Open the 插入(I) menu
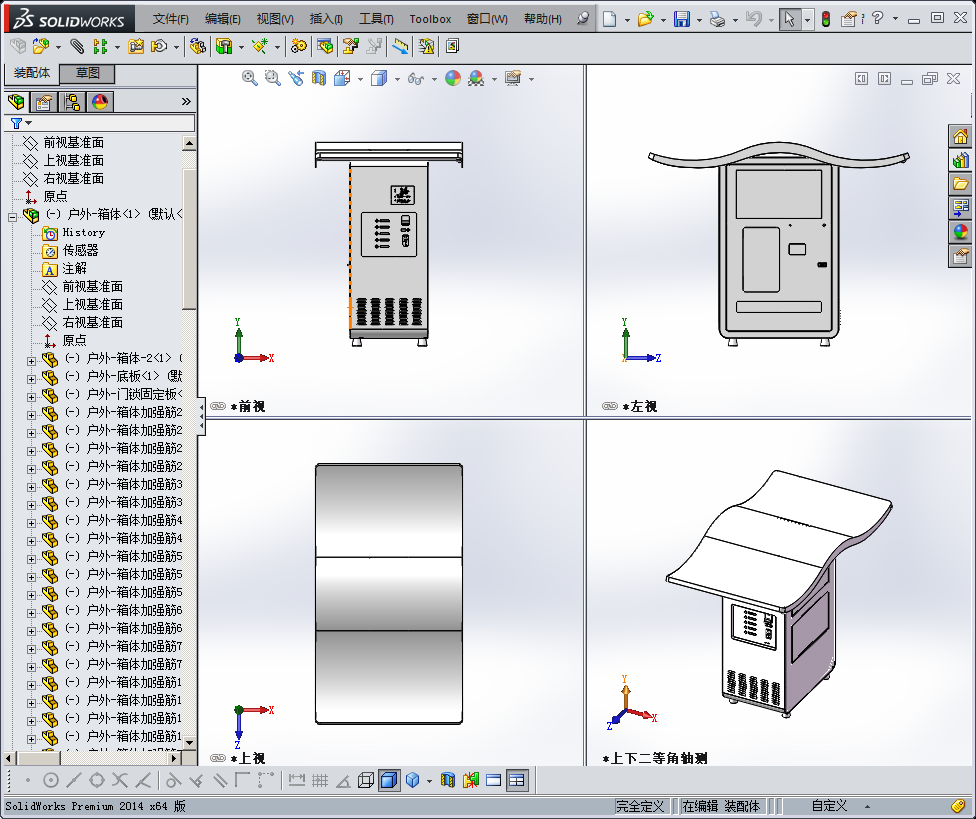Screen dimensions: 976x819 326,19
